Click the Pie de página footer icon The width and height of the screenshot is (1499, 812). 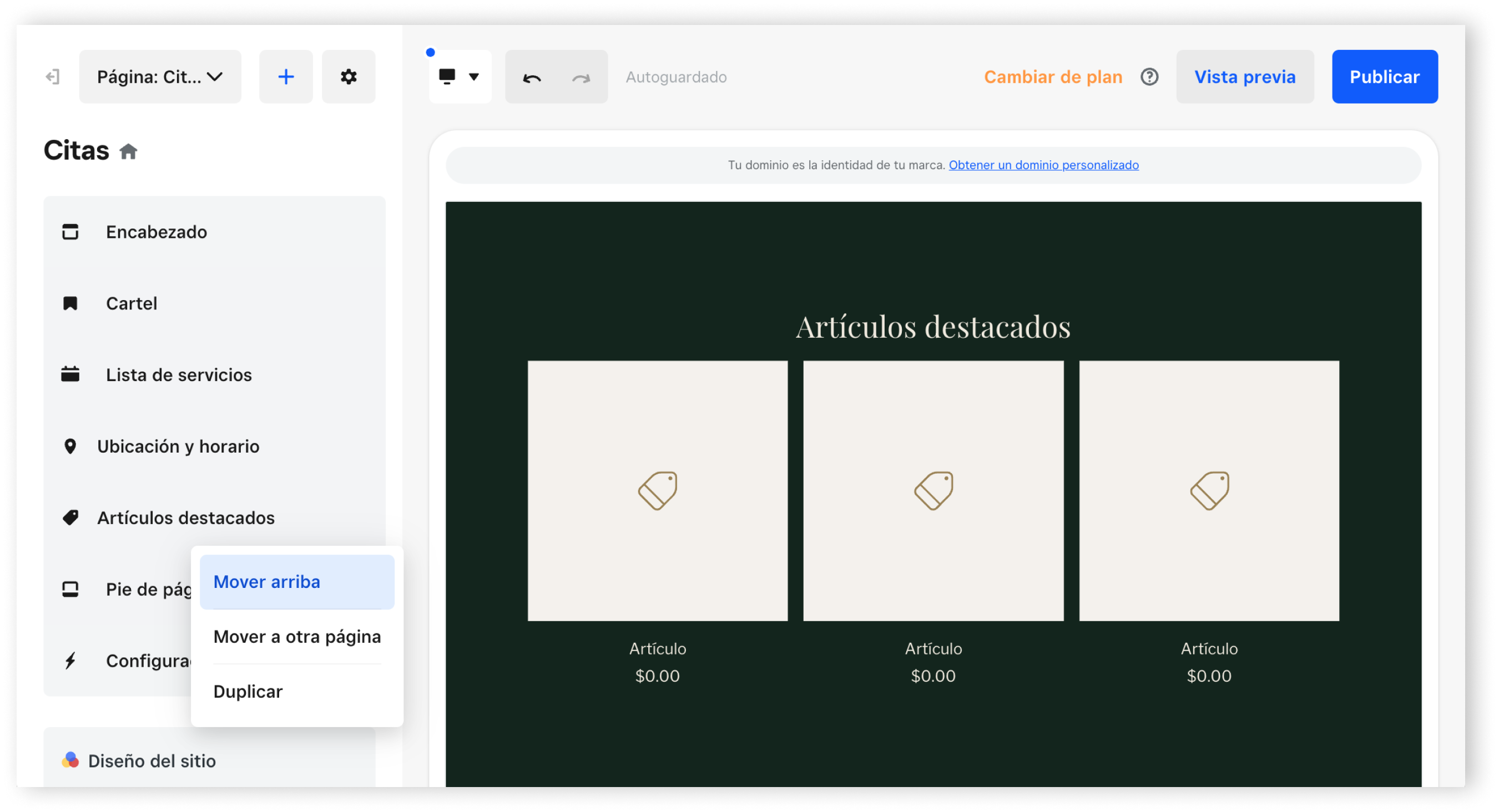70,589
